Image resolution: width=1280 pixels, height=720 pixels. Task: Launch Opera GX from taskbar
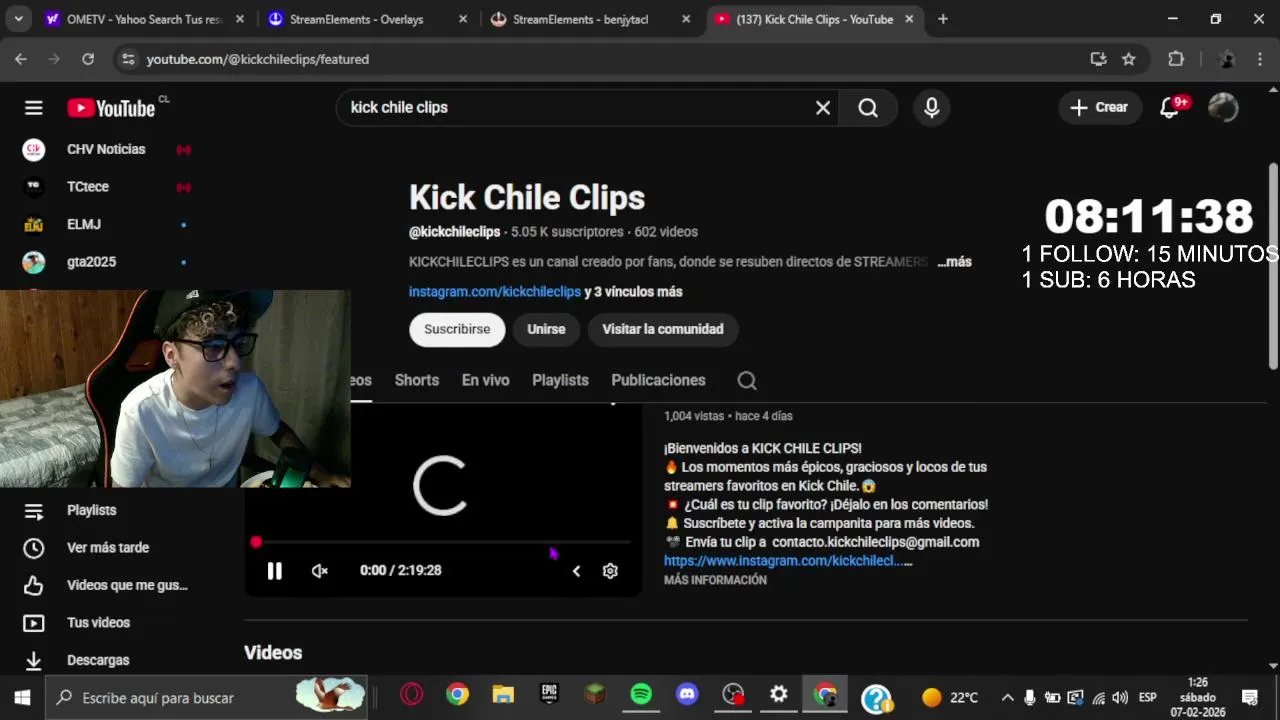point(411,695)
